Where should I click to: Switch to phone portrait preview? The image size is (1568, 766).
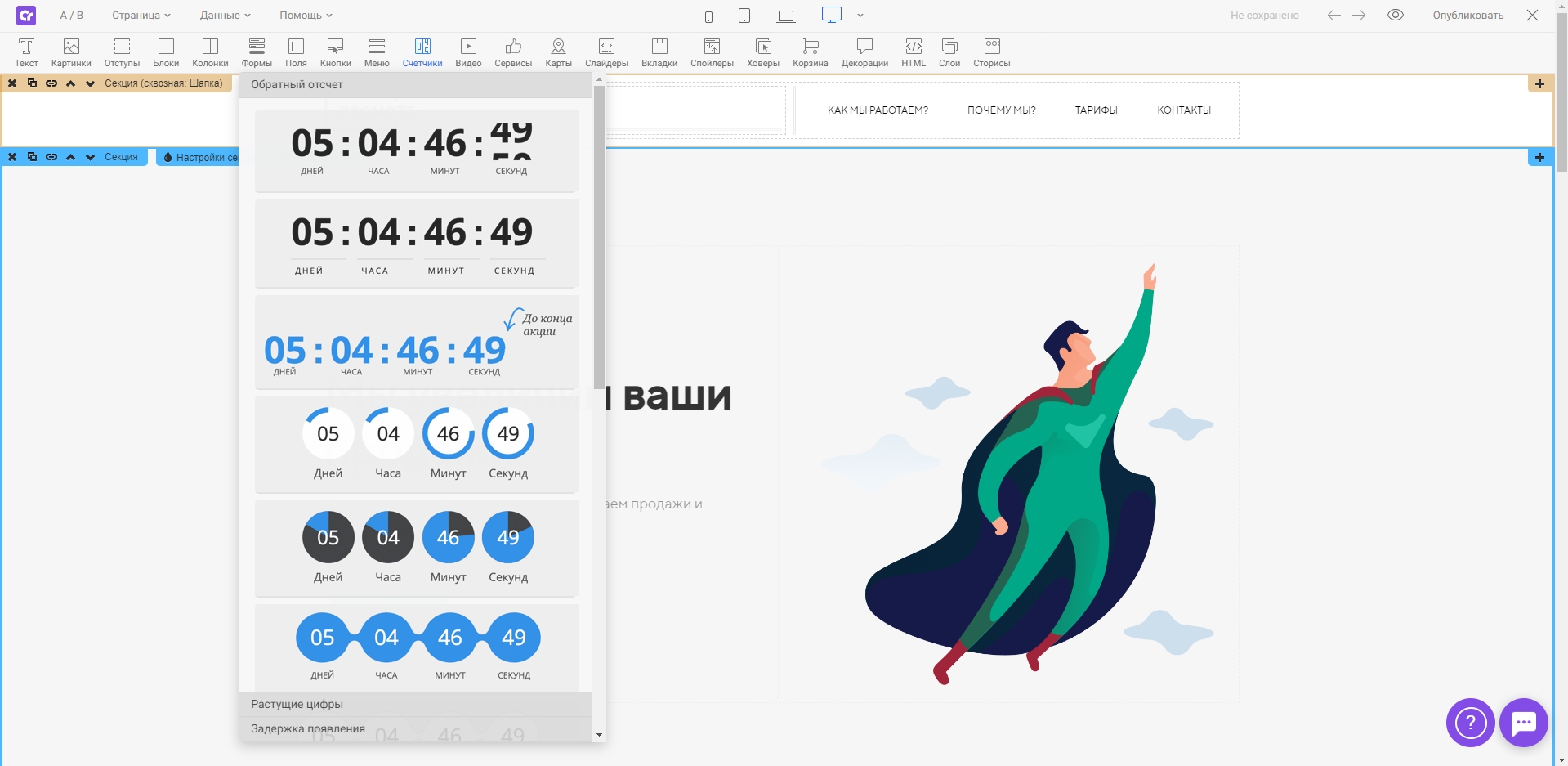708,16
